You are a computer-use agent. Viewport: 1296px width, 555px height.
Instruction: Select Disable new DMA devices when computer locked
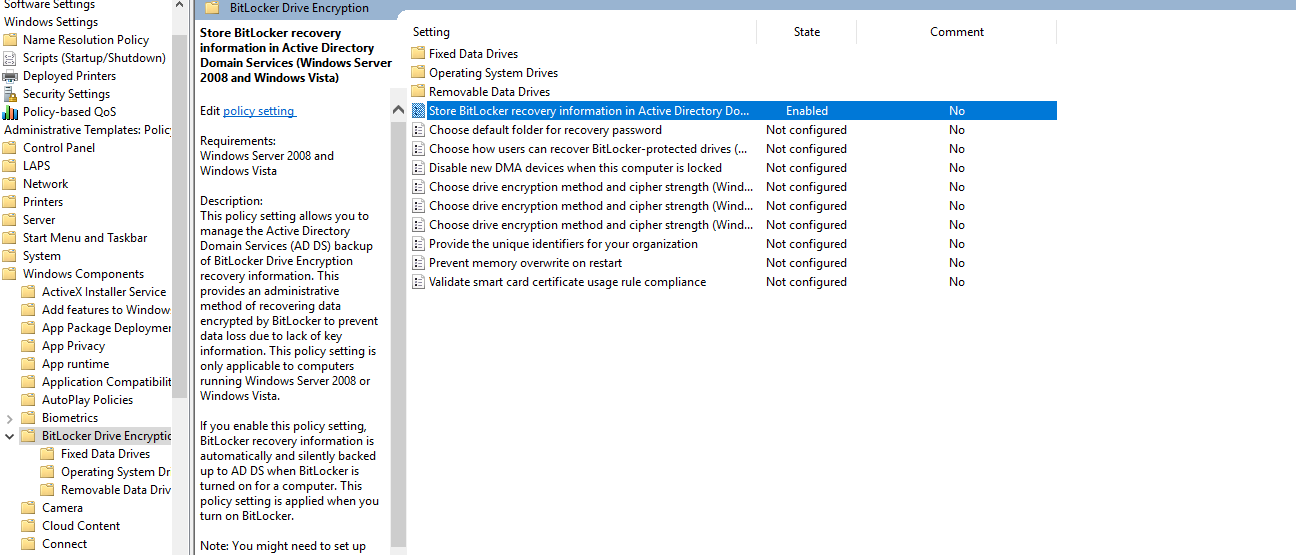[x=575, y=168]
